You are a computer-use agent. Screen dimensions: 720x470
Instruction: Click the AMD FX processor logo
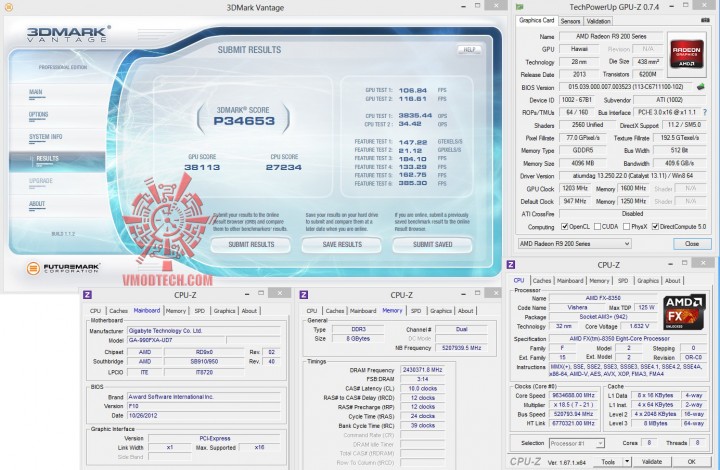point(685,312)
